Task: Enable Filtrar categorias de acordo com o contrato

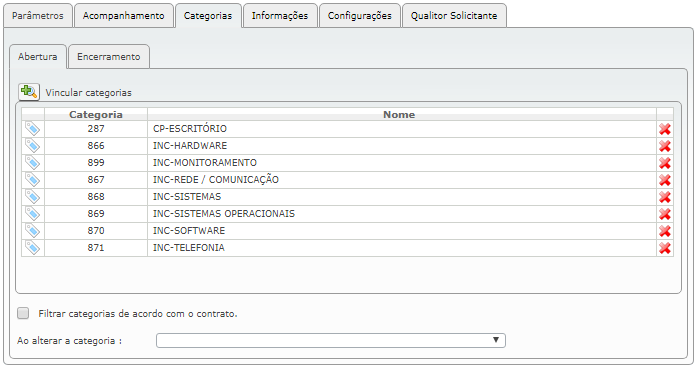Action: point(23,313)
